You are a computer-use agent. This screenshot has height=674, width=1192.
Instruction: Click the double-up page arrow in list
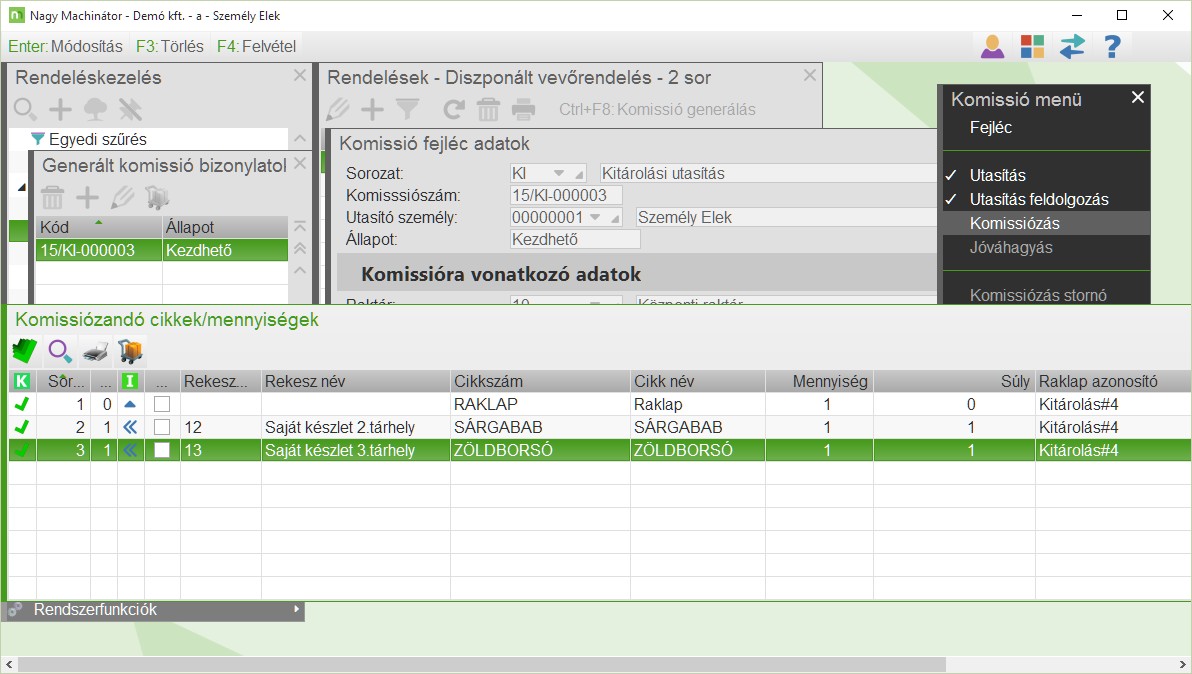pyautogui.click(x=300, y=248)
